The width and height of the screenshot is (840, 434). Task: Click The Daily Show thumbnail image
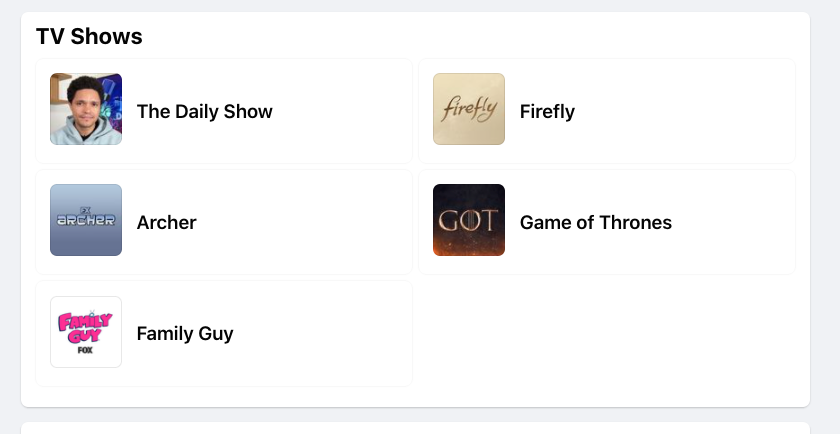(x=86, y=109)
